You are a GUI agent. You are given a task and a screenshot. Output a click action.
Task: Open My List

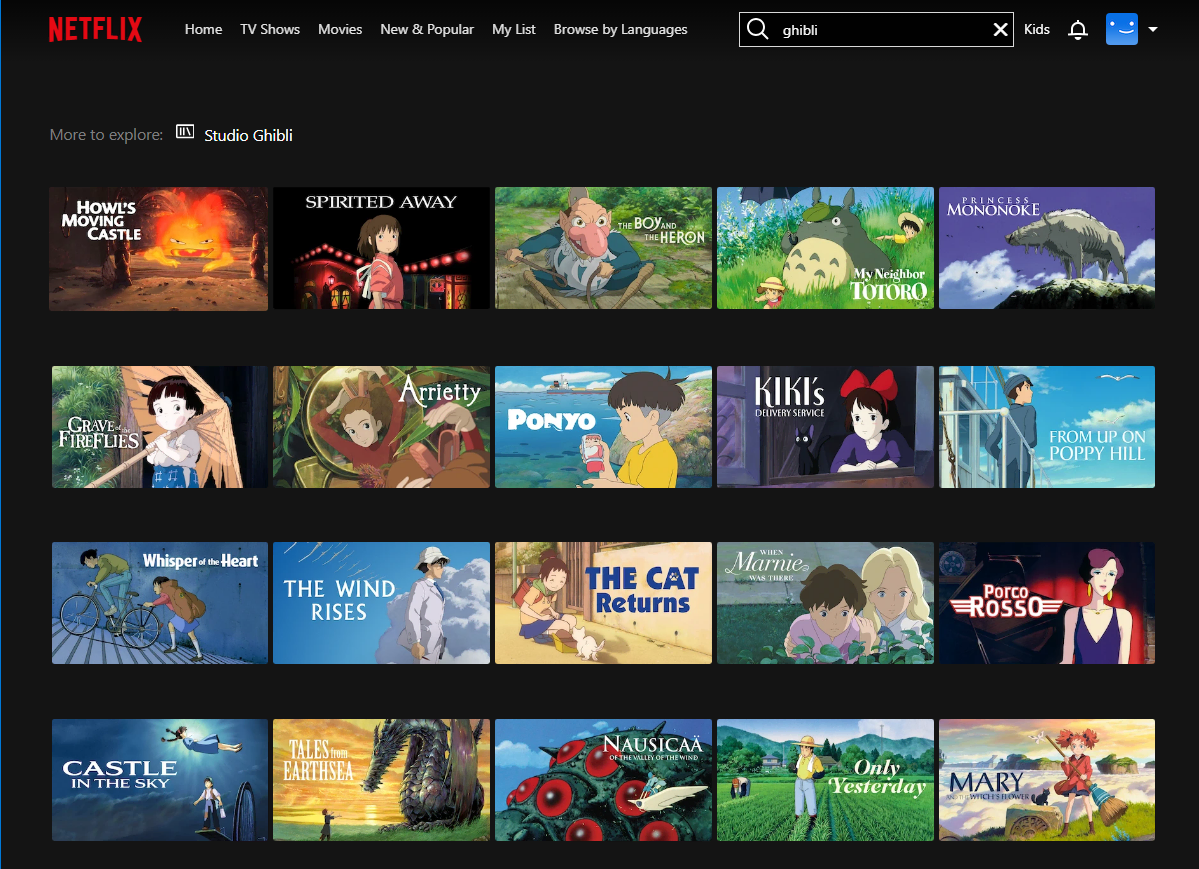[x=514, y=29]
